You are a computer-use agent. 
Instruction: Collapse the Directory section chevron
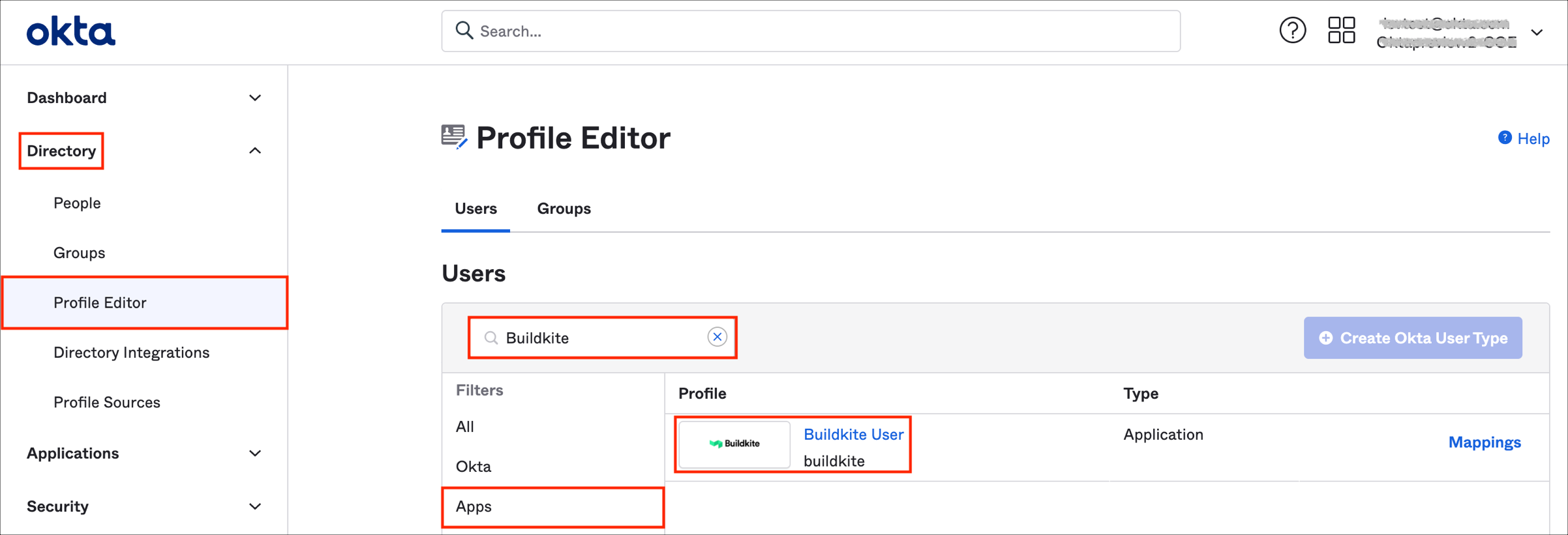pyautogui.click(x=255, y=151)
